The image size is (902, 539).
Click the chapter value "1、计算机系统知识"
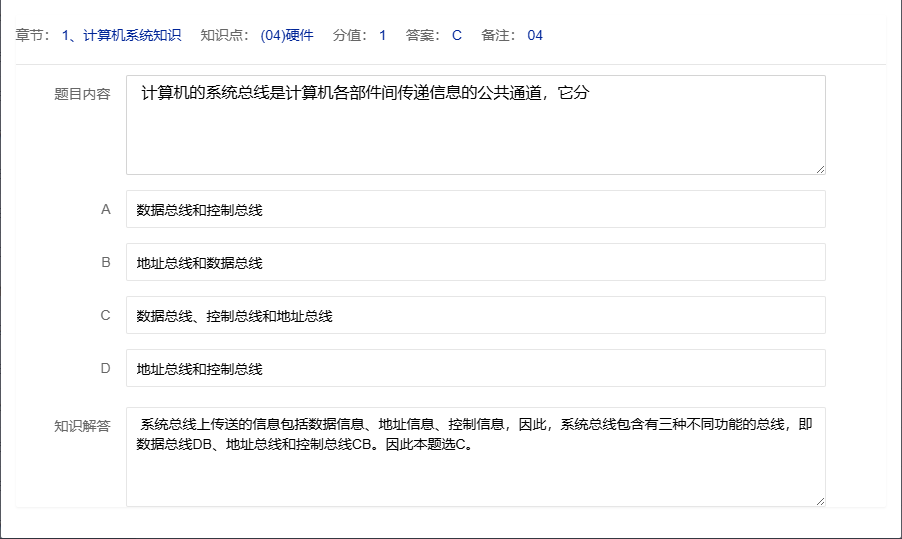[121, 36]
